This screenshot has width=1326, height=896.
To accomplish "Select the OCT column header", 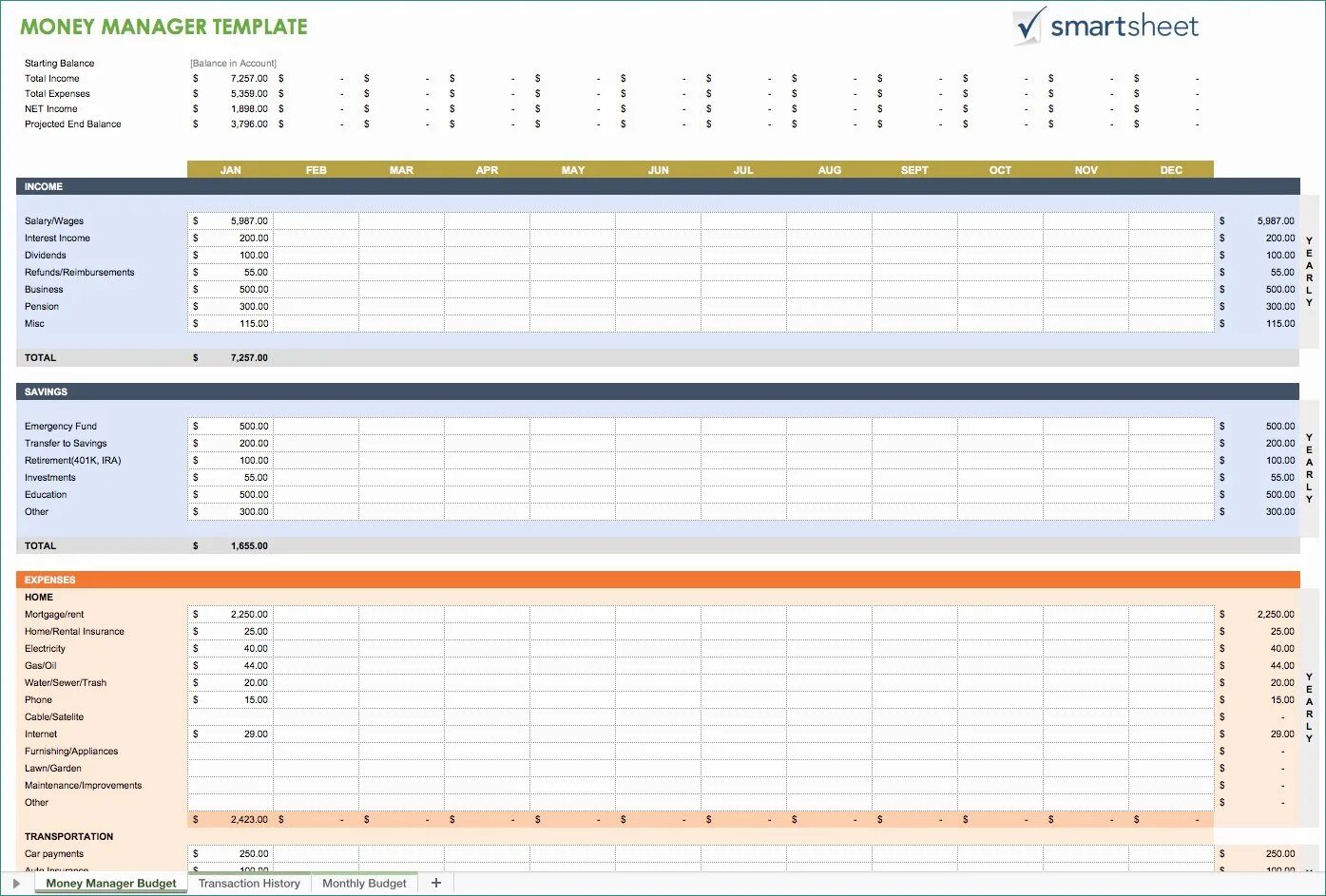I will tap(1000, 170).
